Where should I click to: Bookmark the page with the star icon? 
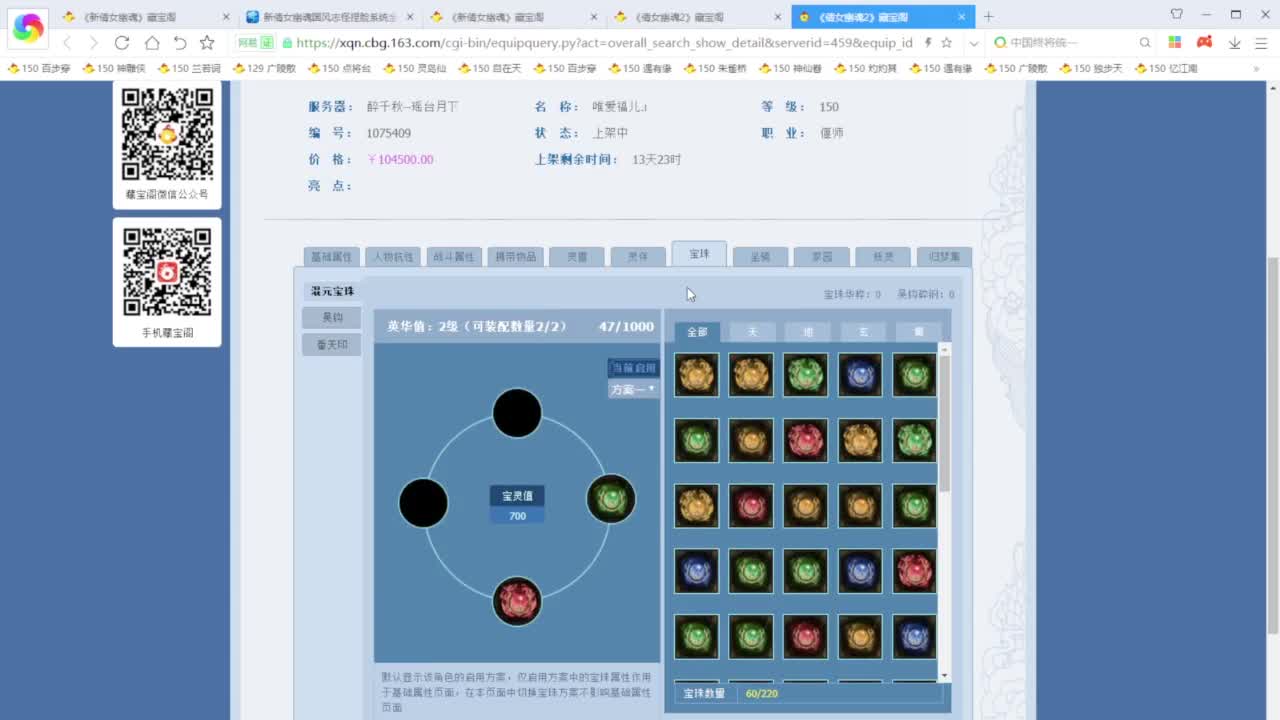[206, 43]
